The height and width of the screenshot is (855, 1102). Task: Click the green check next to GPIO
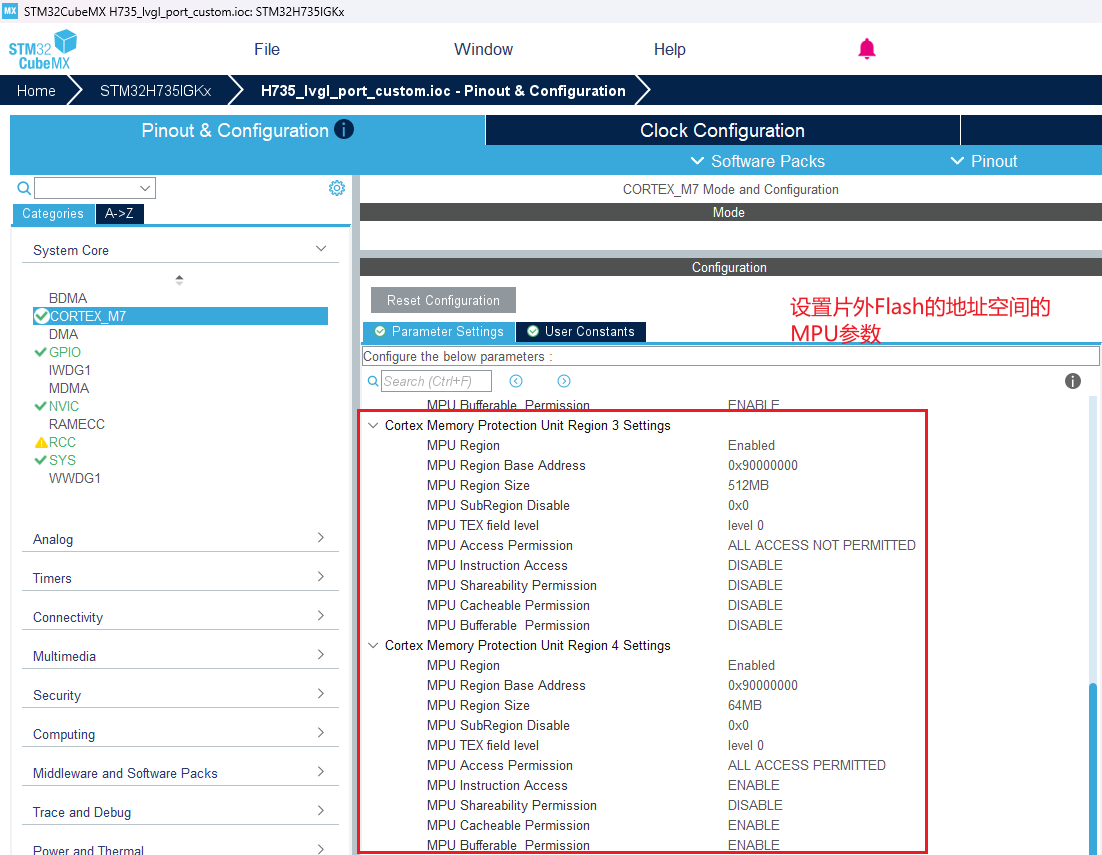(40, 352)
